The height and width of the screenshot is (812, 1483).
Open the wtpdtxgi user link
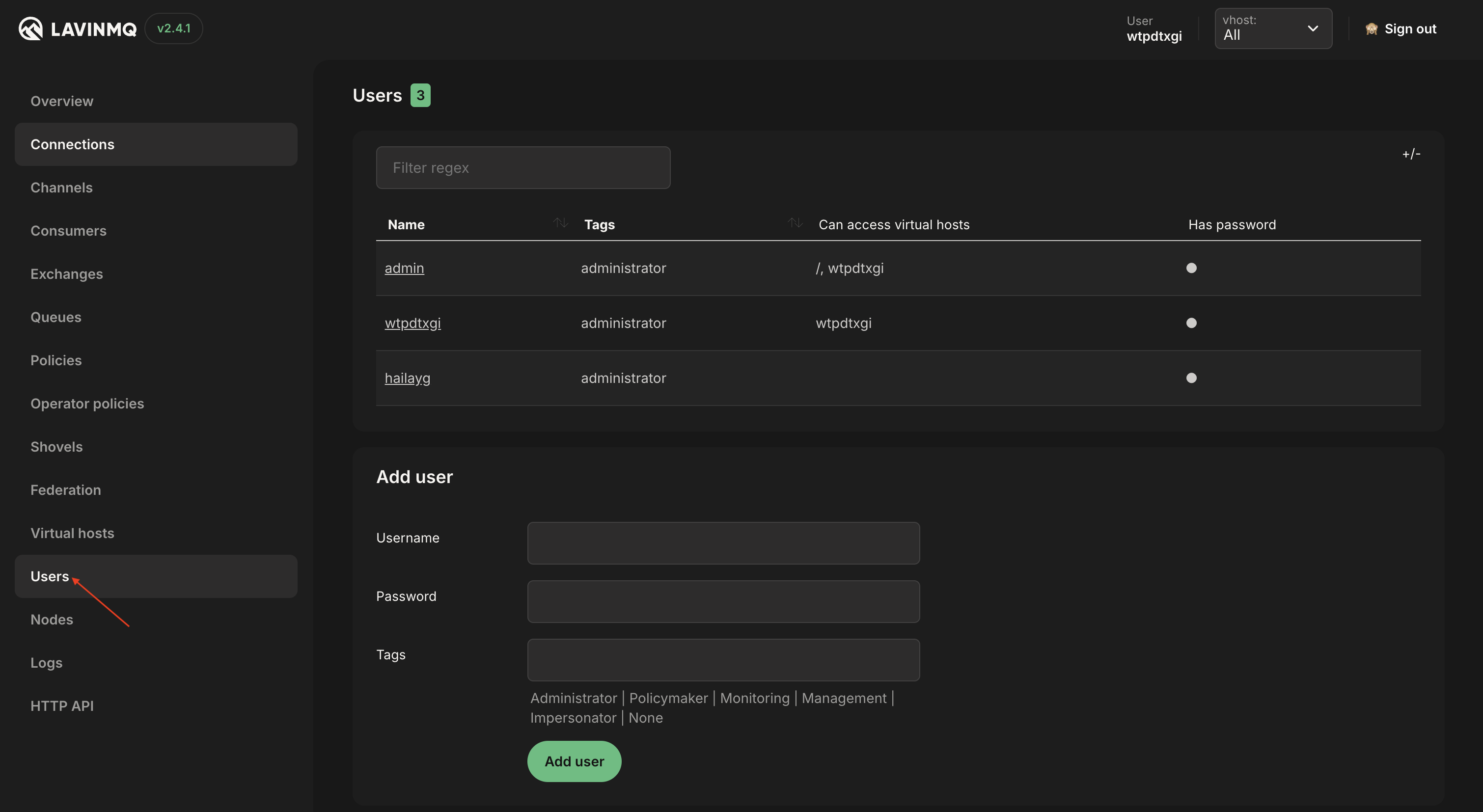[x=413, y=323]
